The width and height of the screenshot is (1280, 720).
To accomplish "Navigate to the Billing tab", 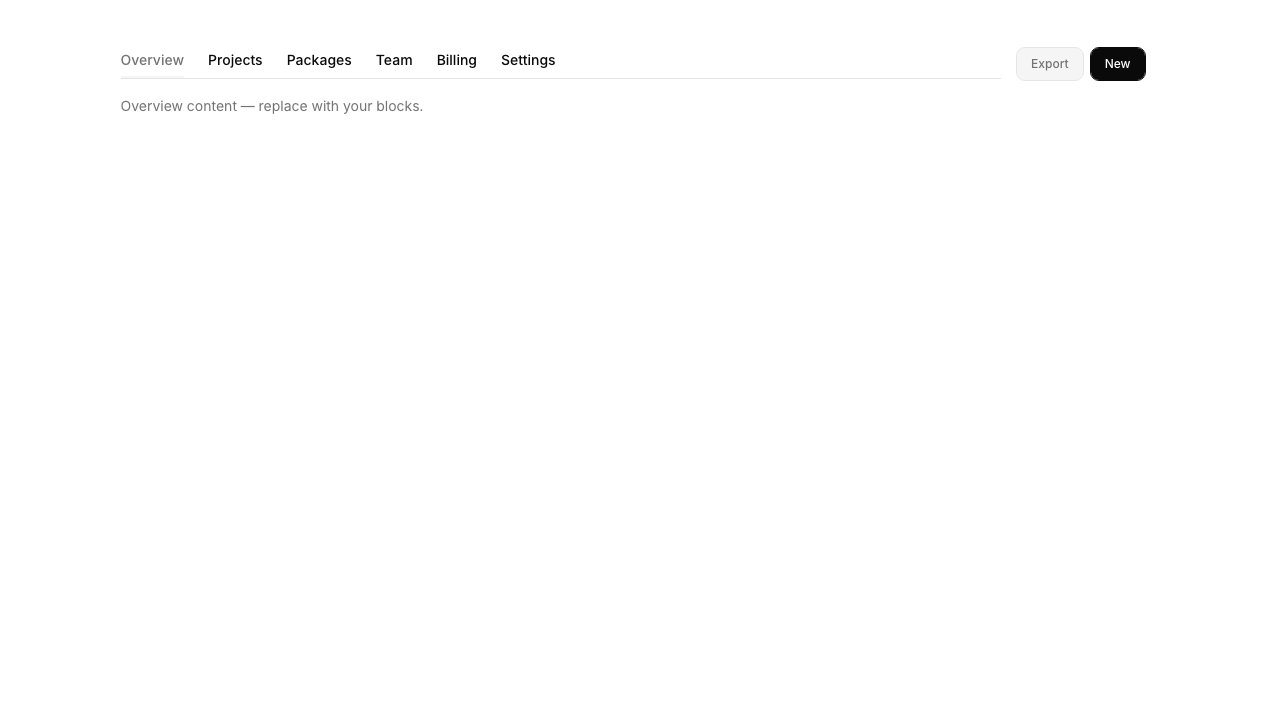I will pyautogui.click(x=456, y=60).
